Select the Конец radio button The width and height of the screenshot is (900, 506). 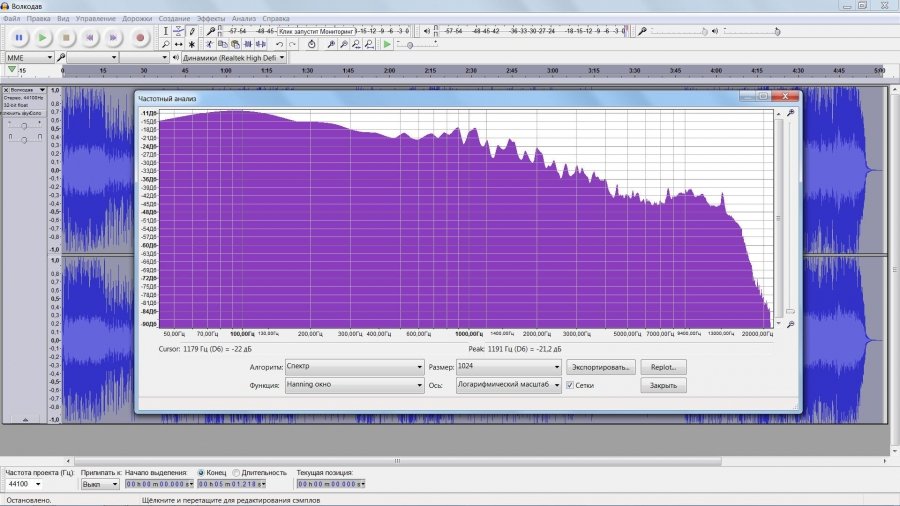(202, 472)
